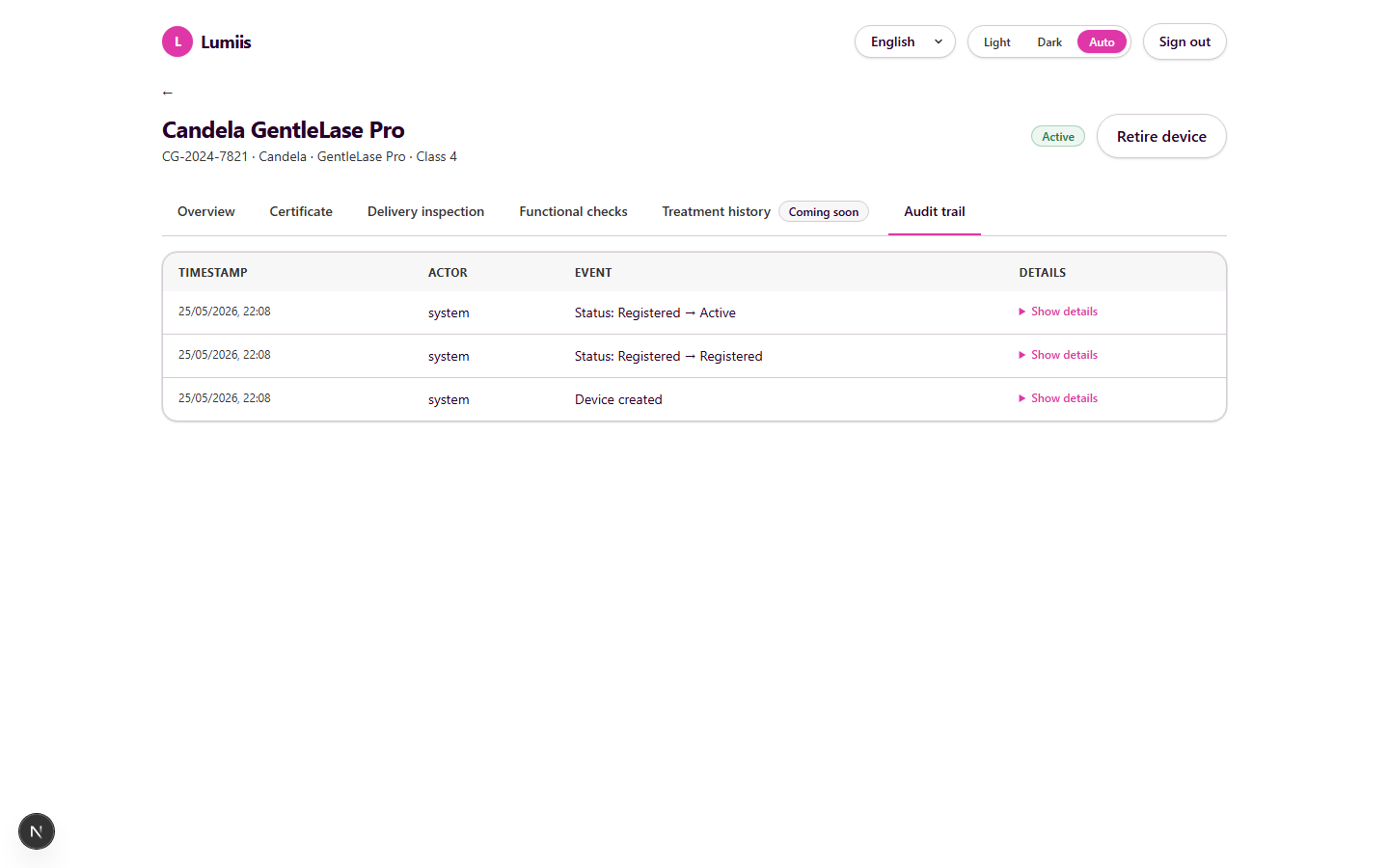
Task: Click the Sign out button
Action: (1185, 41)
